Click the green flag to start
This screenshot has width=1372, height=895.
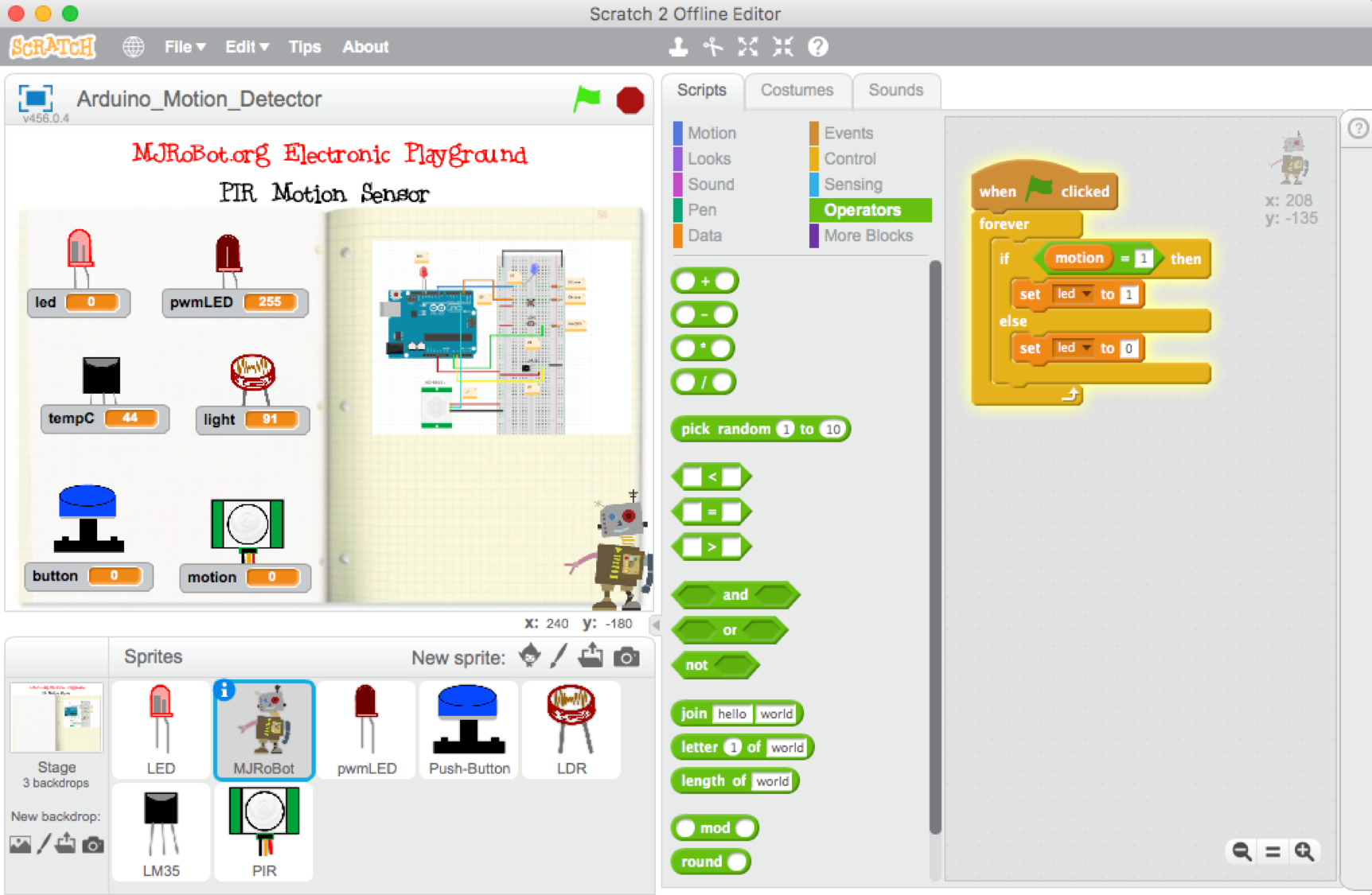(587, 99)
